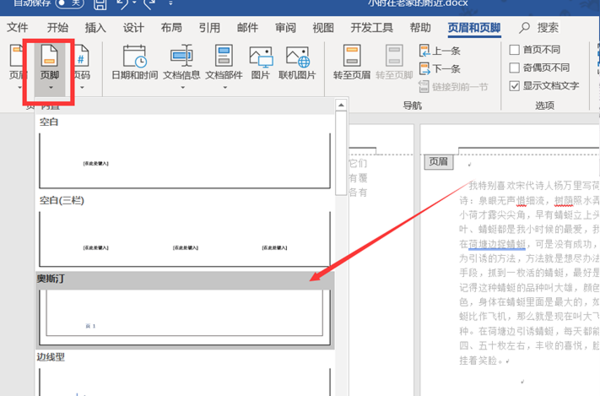Uncheck the 显示文档文字 checkbox
600x396 pixels.
point(514,86)
